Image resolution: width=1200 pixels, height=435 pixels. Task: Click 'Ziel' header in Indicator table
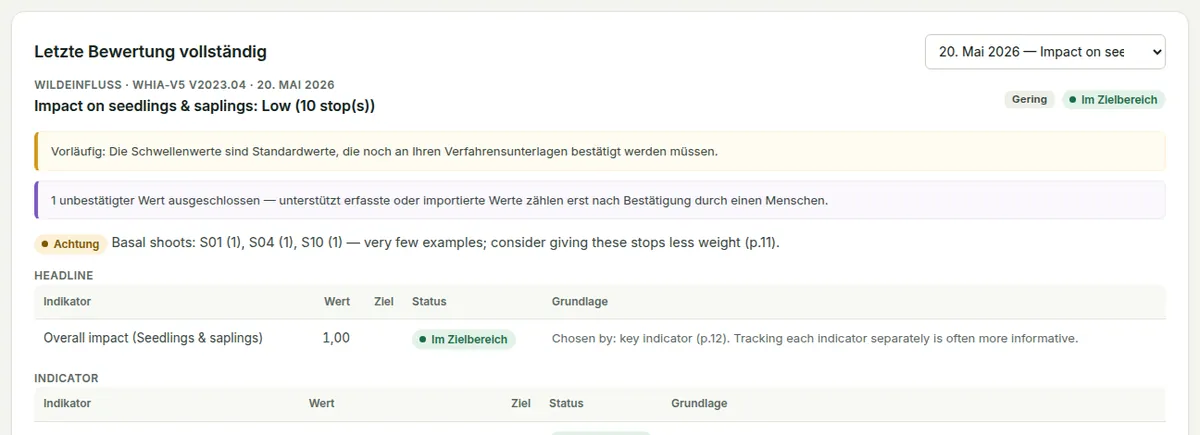tap(521, 404)
